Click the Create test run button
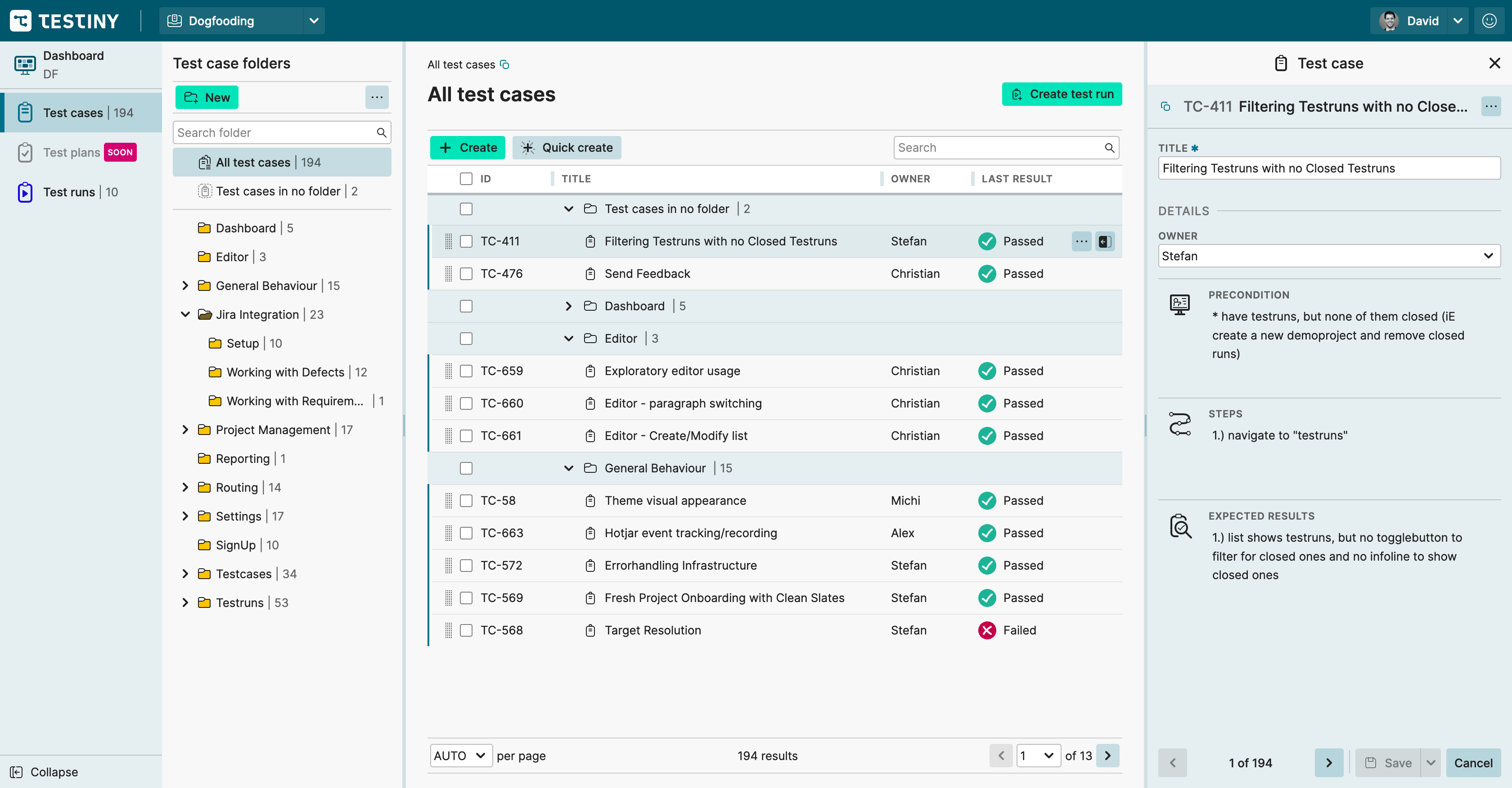The height and width of the screenshot is (788, 1512). (x=1062, y=94)
